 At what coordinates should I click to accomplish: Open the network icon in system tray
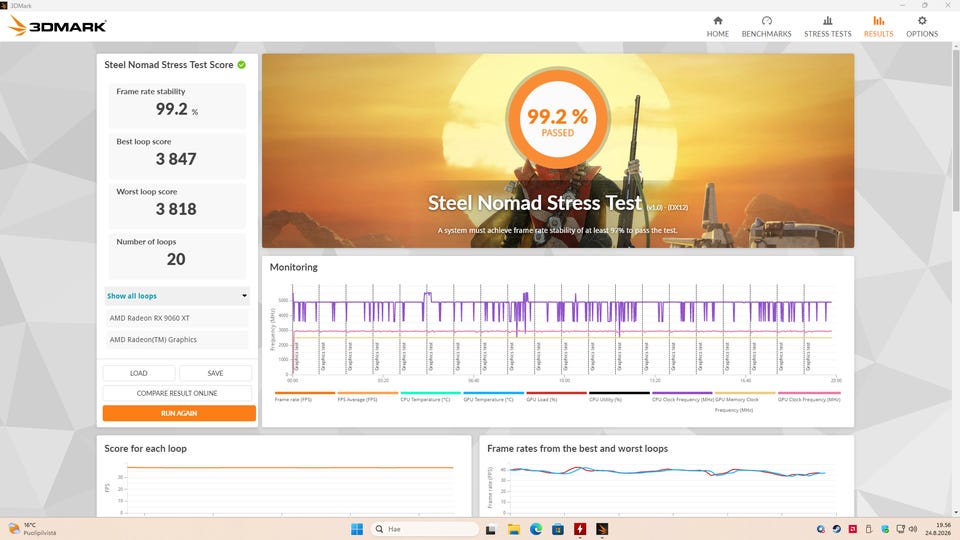900,529
